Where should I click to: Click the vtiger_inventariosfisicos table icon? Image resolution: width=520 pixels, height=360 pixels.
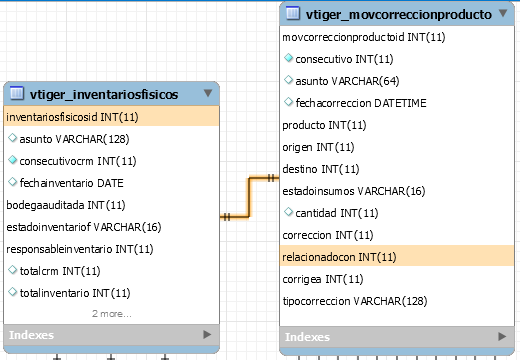[17, 93]
